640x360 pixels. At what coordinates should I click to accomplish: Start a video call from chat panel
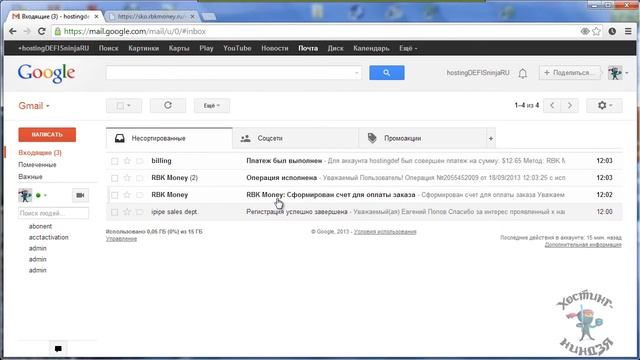[x=80, y=195]
